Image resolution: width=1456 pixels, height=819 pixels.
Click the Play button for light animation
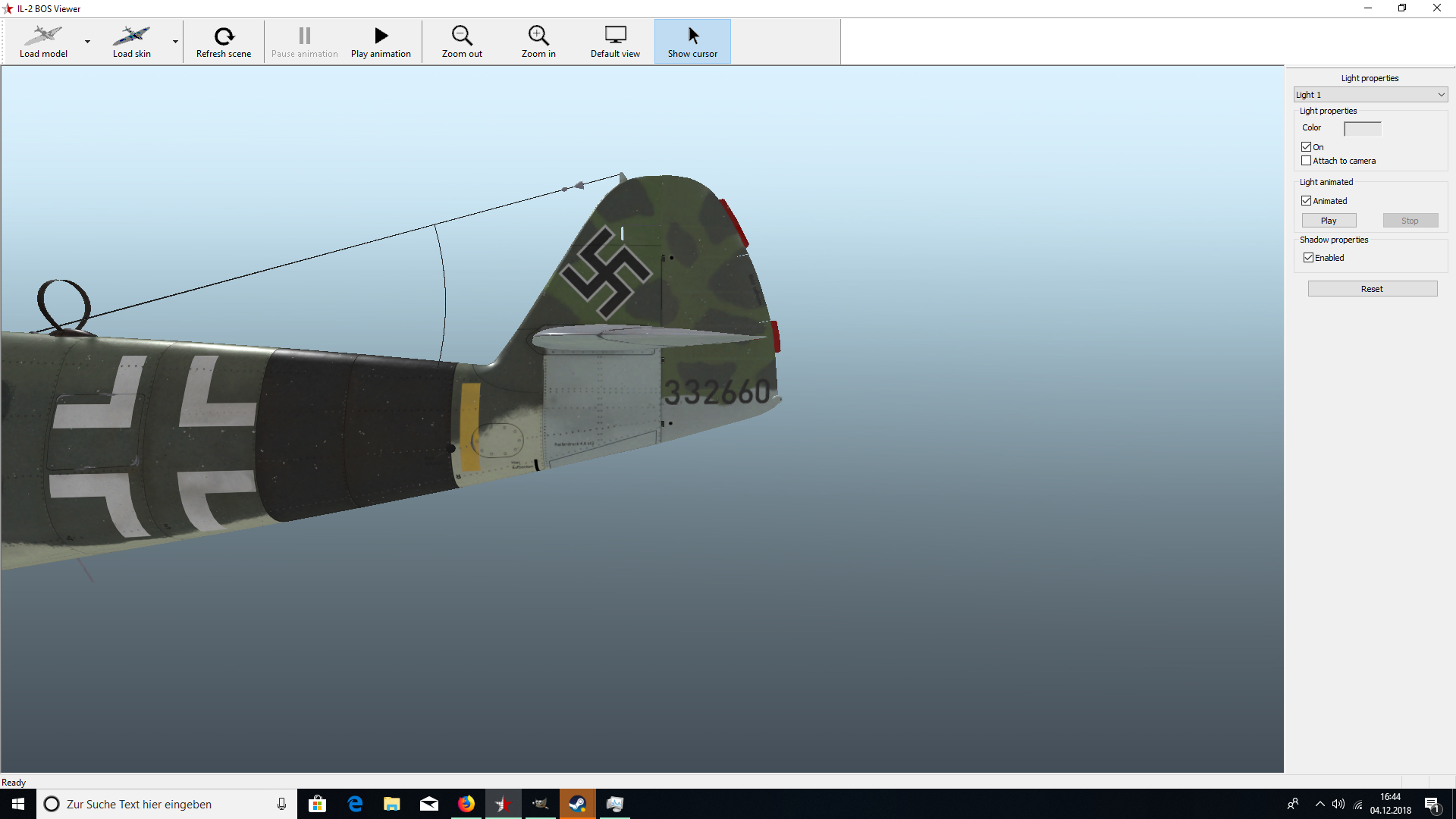[x=1329, y=221]
